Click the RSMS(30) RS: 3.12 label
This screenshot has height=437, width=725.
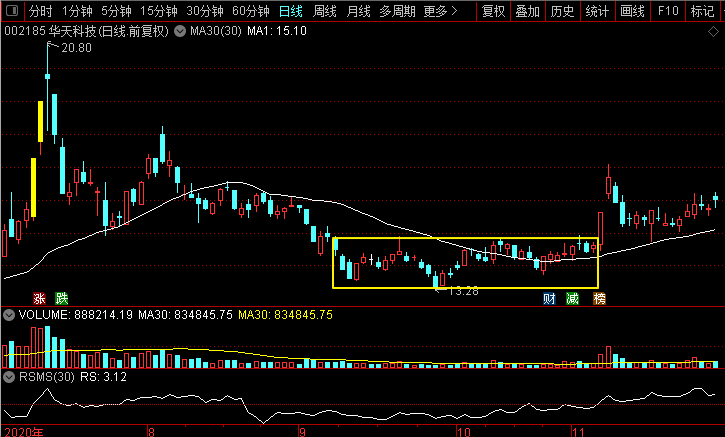[x=73, y=377]
